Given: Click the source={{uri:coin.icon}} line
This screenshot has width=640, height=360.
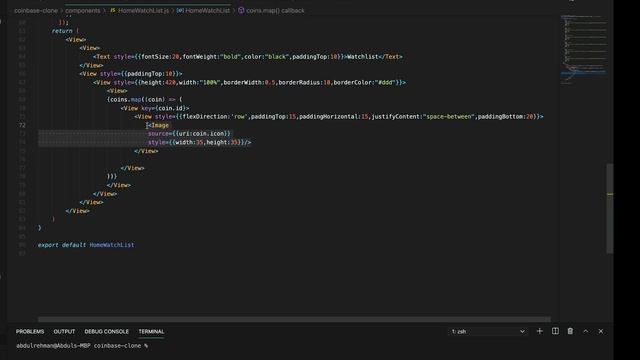Looking at the screenshot, I should click(189, 134).
